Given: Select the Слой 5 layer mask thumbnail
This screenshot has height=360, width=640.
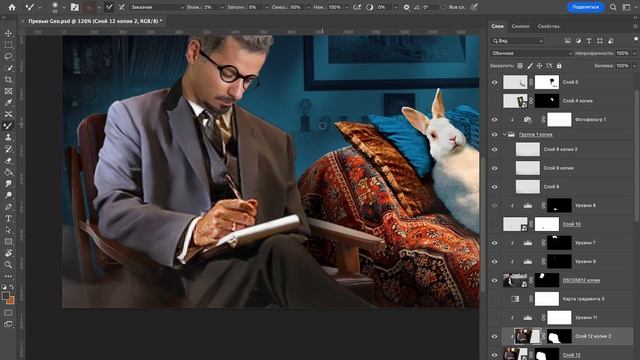Looking at the screenshot, I should [547, 82].
